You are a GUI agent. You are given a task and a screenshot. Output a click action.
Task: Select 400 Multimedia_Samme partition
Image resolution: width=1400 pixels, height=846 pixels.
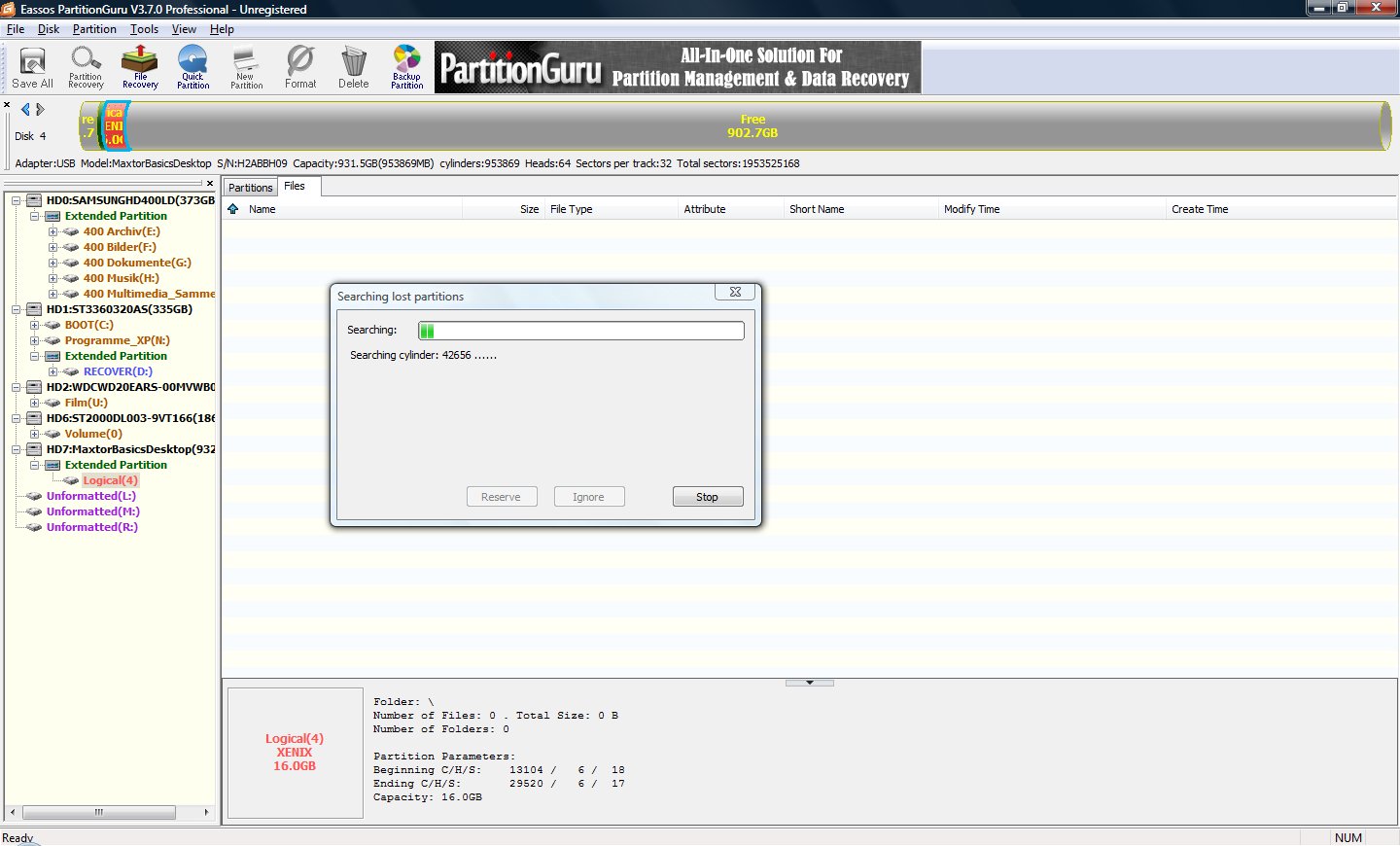click(x=149, y=294)
